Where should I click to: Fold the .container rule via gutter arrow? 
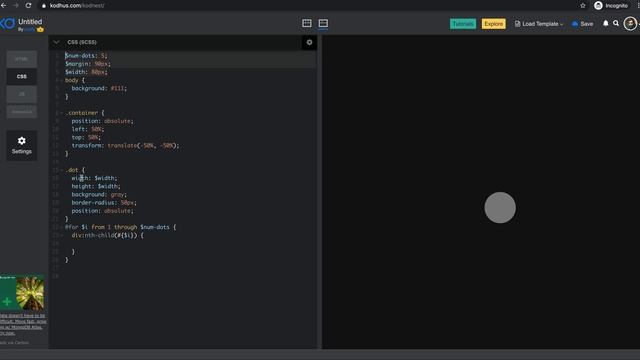pyautogui.click(x=61, y=113)
